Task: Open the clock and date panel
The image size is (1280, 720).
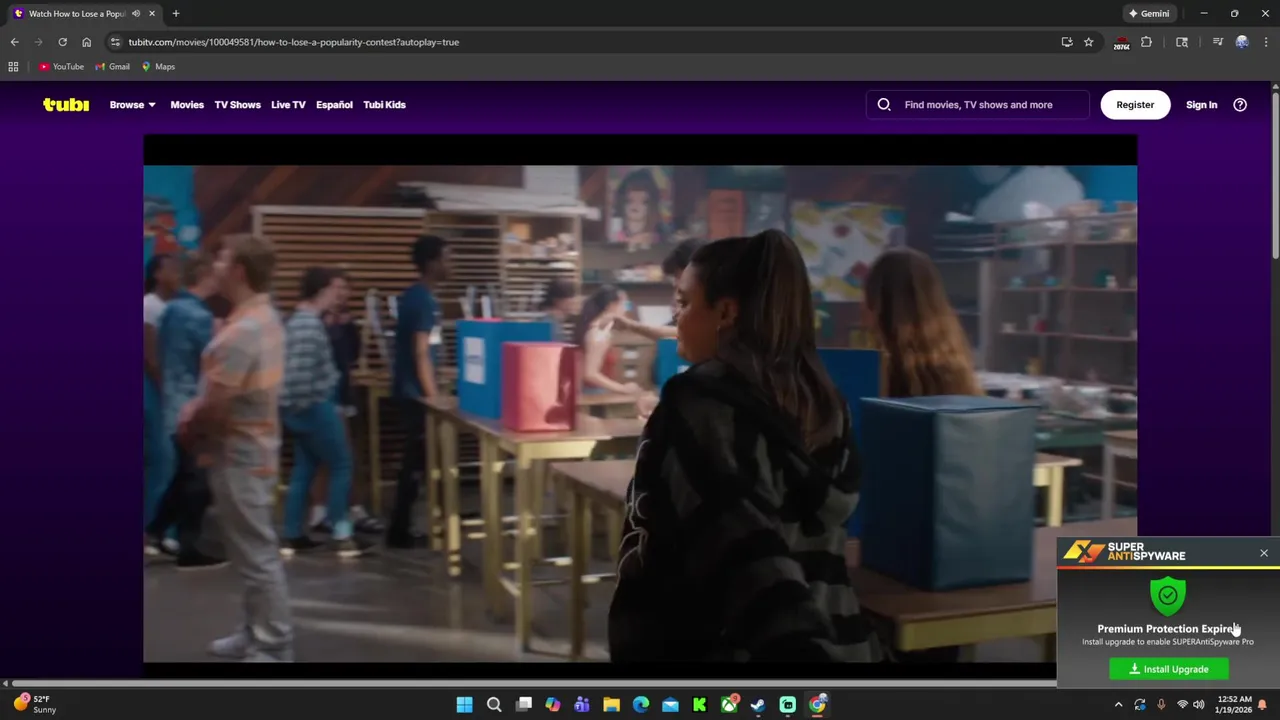Action: 1234,704
